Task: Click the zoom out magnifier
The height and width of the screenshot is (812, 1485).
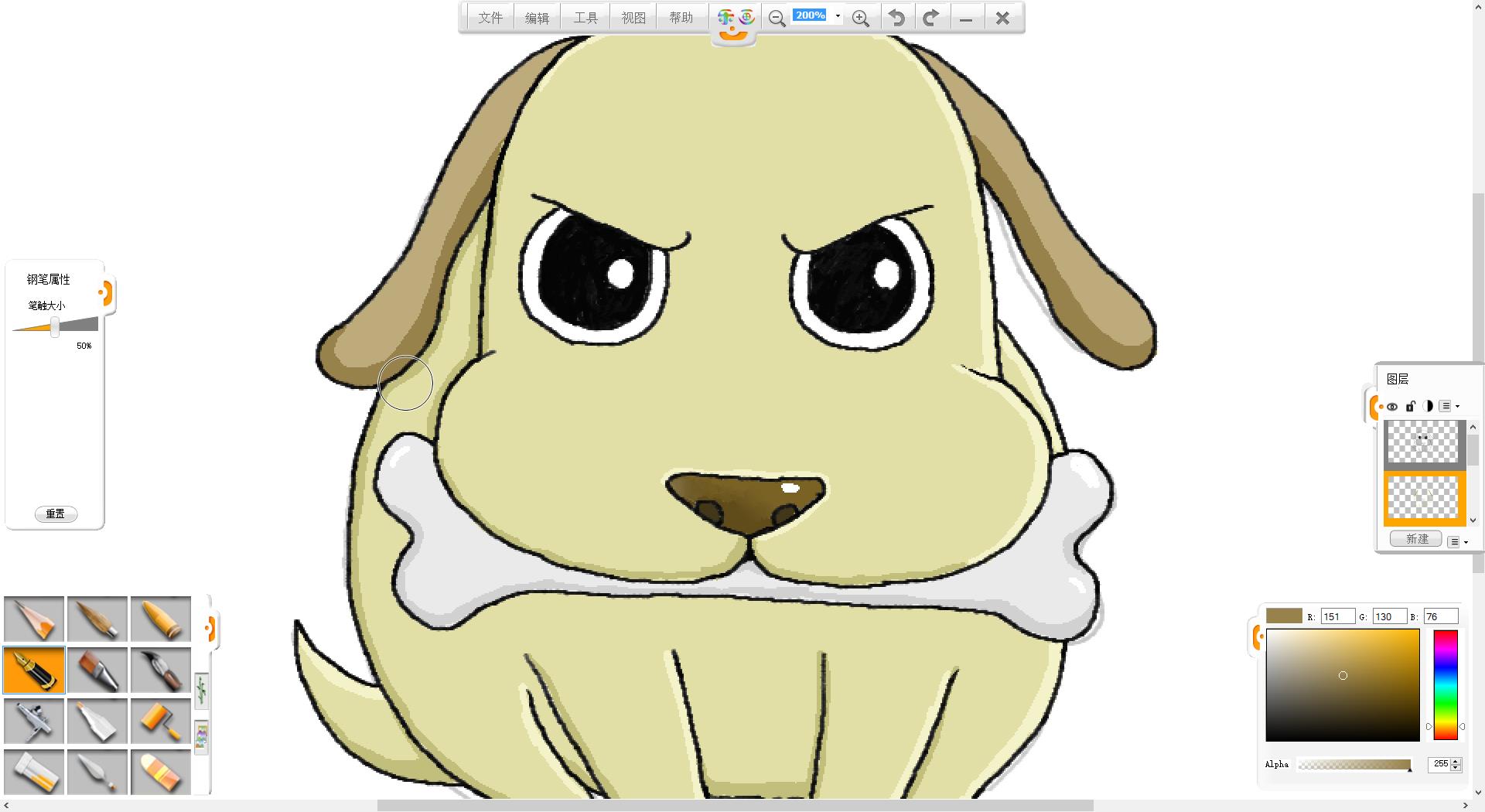Action: (x=777, y=19)
